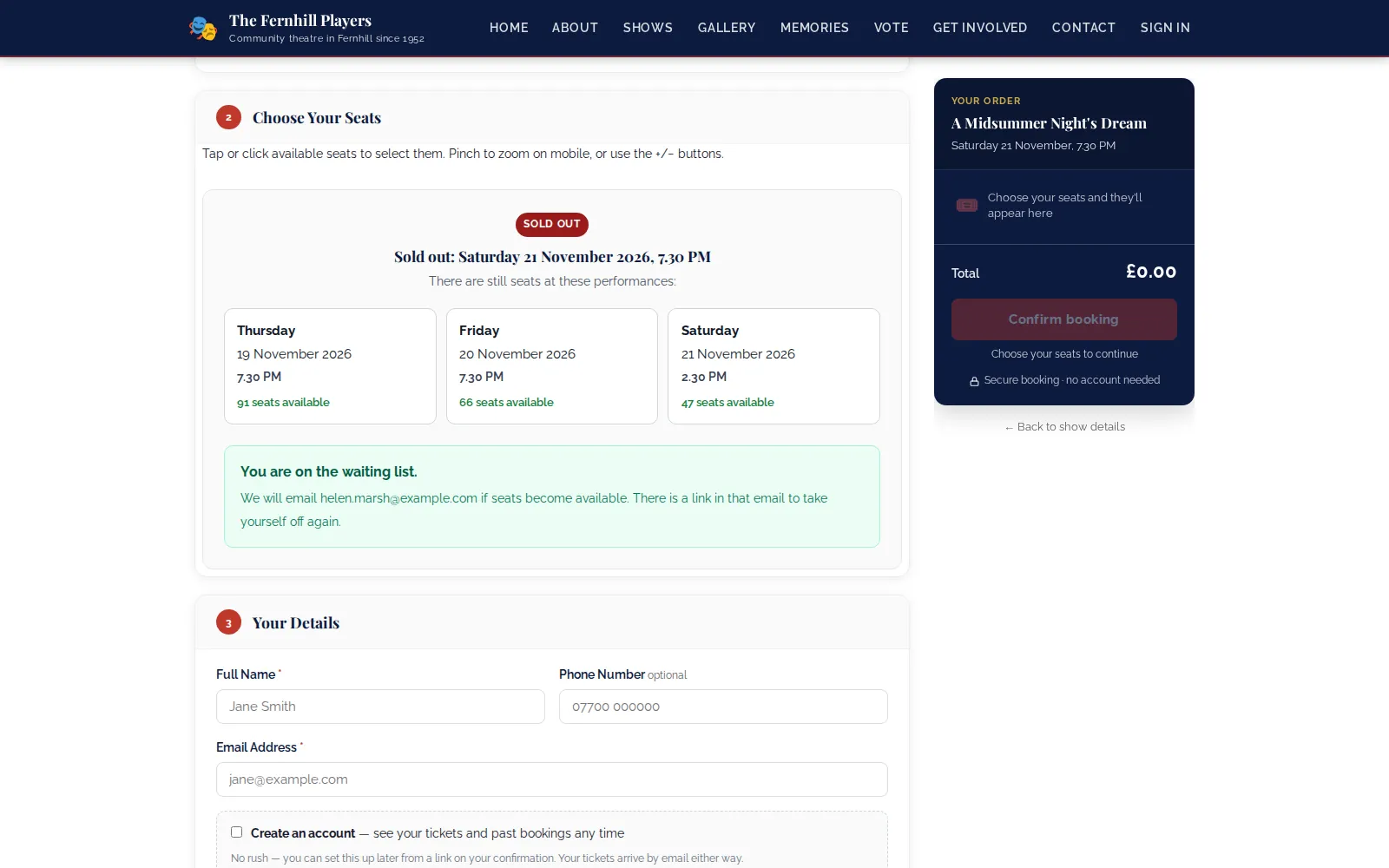The width and height of the screenshot is (1389, 868).
Task: Select the Friday 20 November performance card
Action: tap(552, 366)
